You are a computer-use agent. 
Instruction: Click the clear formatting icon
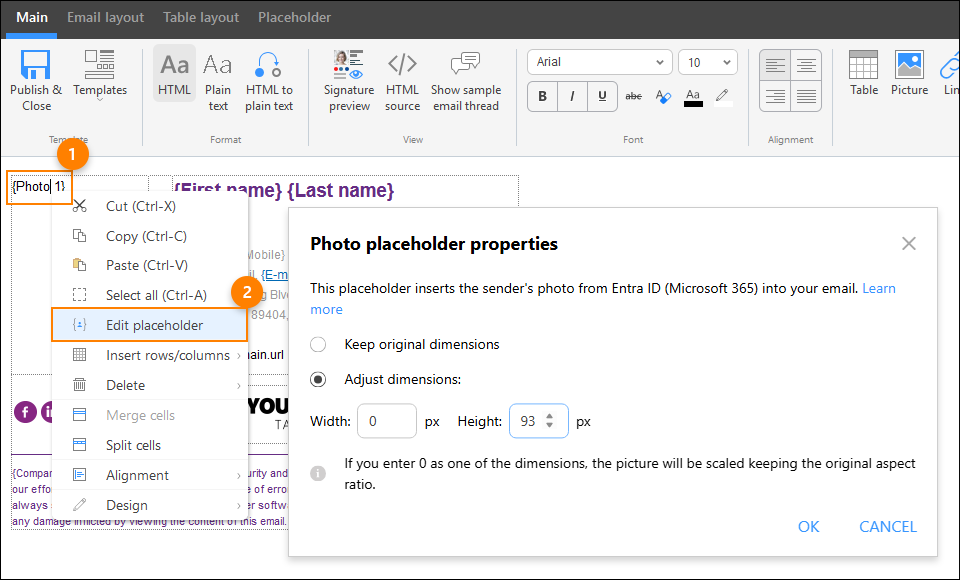(662, 96)
